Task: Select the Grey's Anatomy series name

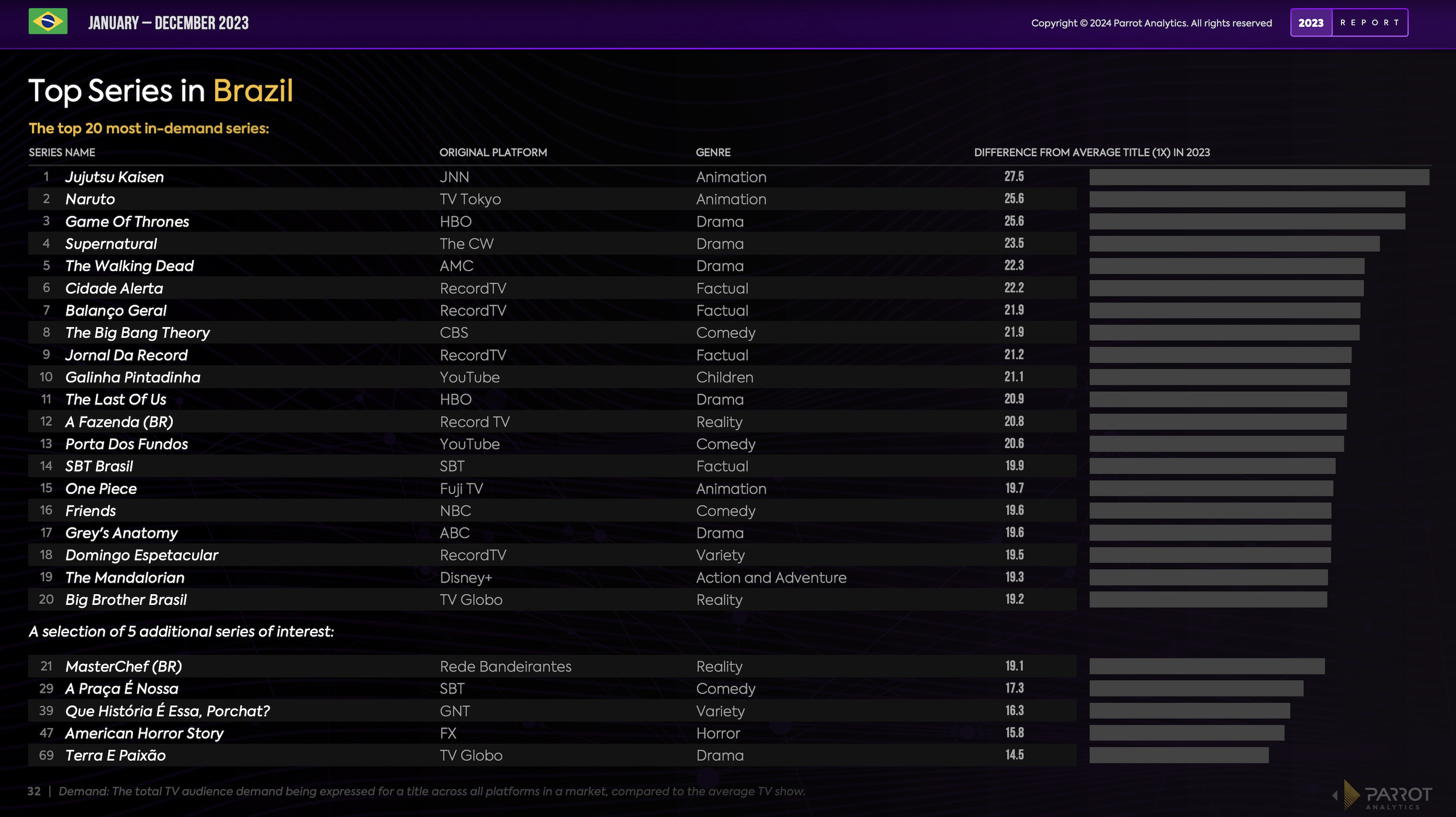Action: tap(122, 533)
